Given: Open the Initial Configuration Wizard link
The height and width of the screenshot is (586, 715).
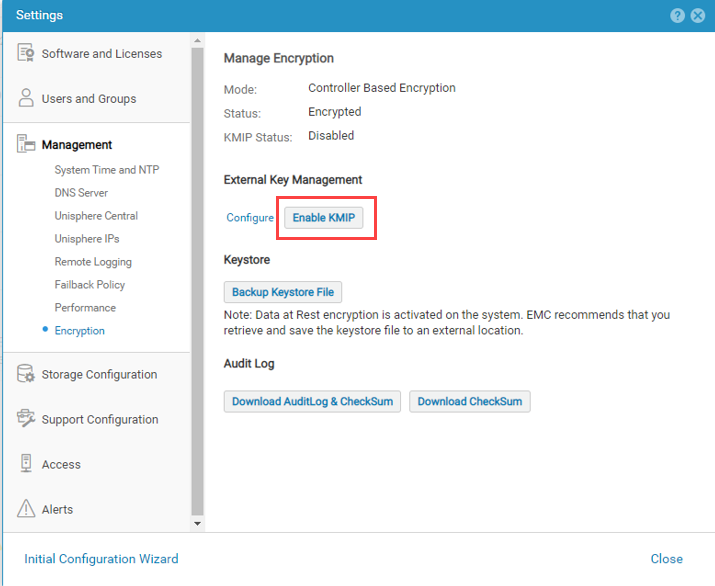Looking at the screenshot, I should coord(101,559).
